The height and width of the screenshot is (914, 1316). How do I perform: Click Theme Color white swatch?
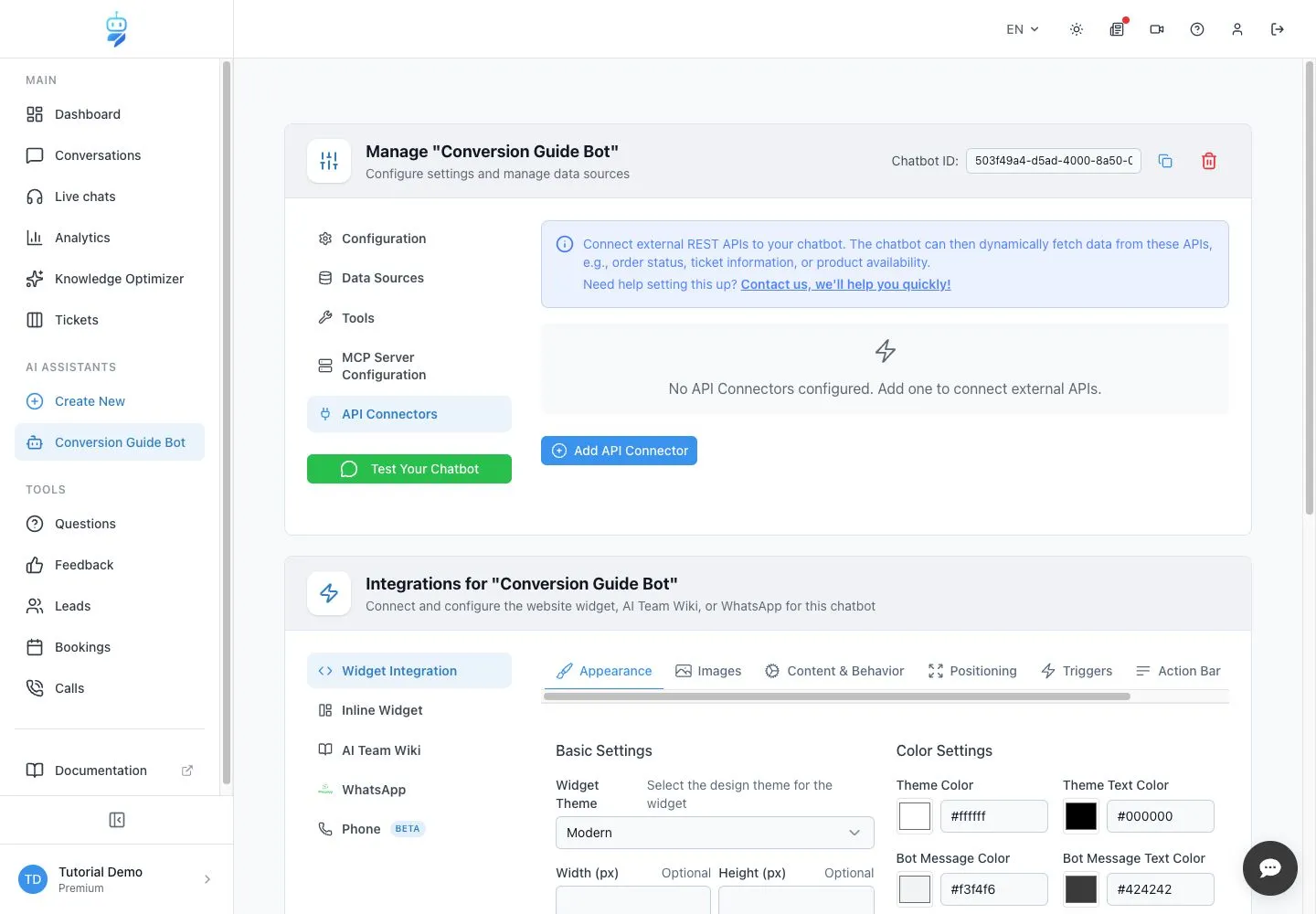(x=915, y=816)
